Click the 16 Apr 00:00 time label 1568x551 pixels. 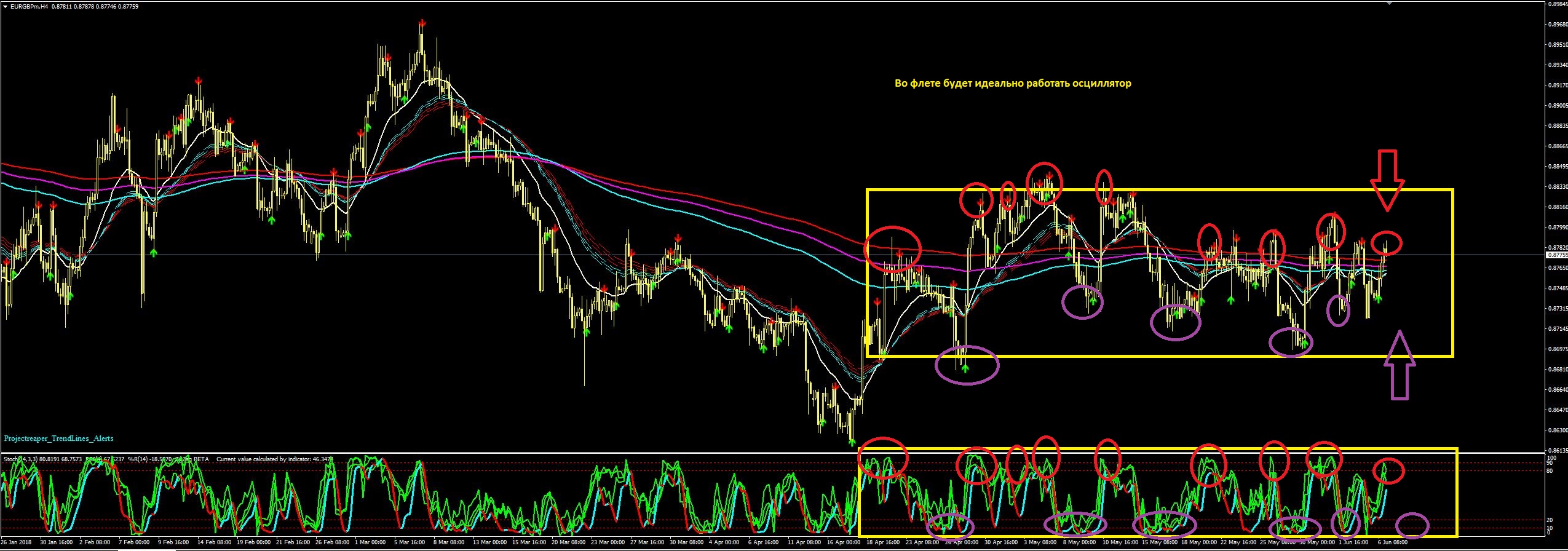(844, 542)
